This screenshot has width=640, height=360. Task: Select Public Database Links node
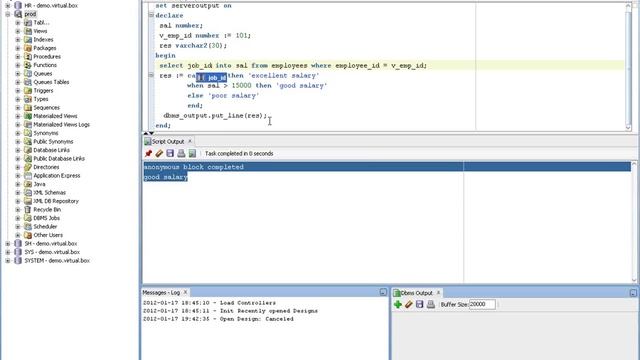pyautogui.click(x=59, y=159)
